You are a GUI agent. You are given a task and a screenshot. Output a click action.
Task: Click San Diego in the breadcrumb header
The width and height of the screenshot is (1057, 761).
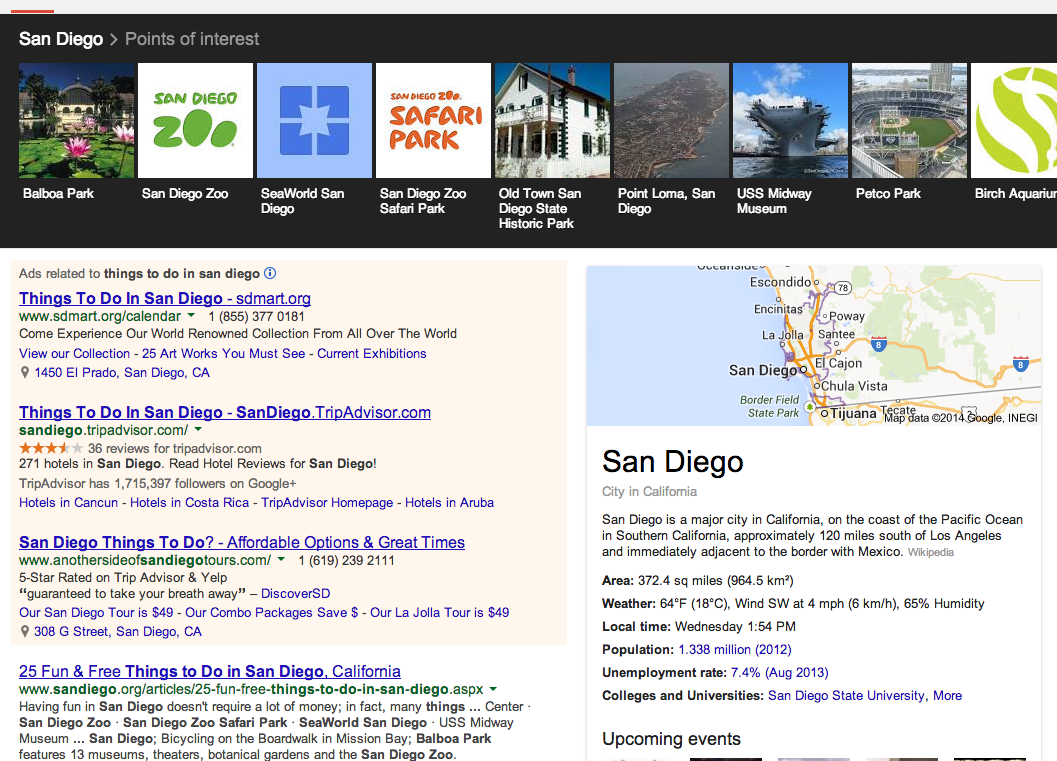click(x=61, y=39)
